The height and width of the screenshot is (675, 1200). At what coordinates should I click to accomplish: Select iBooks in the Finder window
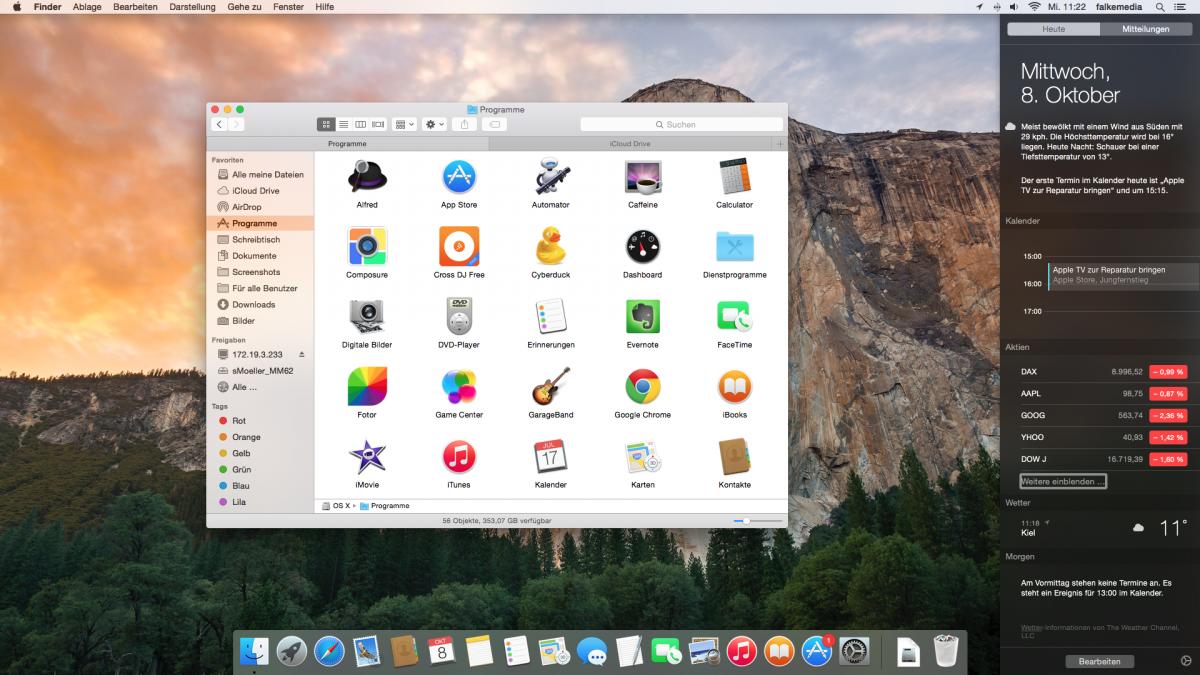click(735, 386)
